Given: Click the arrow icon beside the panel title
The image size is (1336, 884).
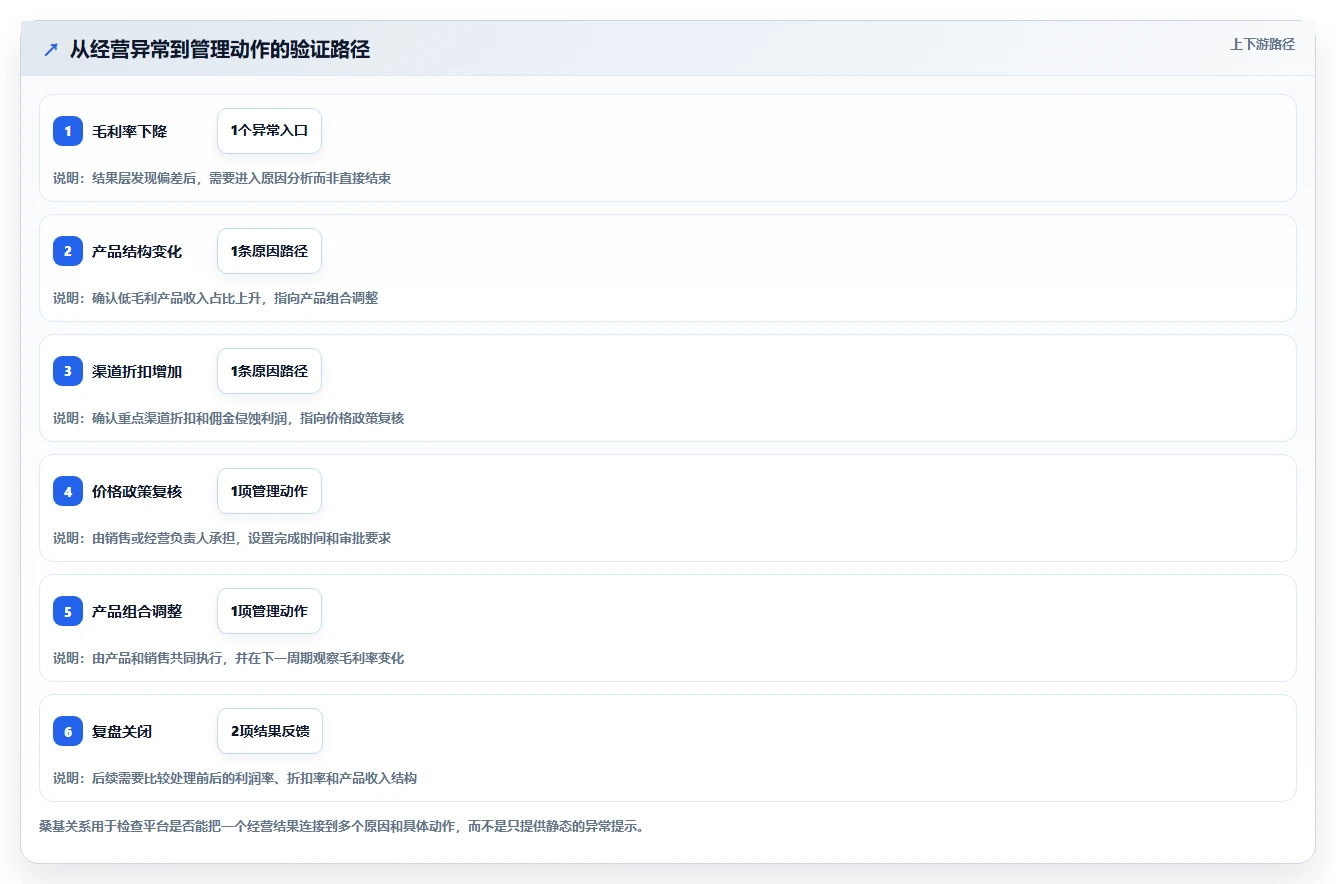Looking at the screenshot, I should 51,50.
